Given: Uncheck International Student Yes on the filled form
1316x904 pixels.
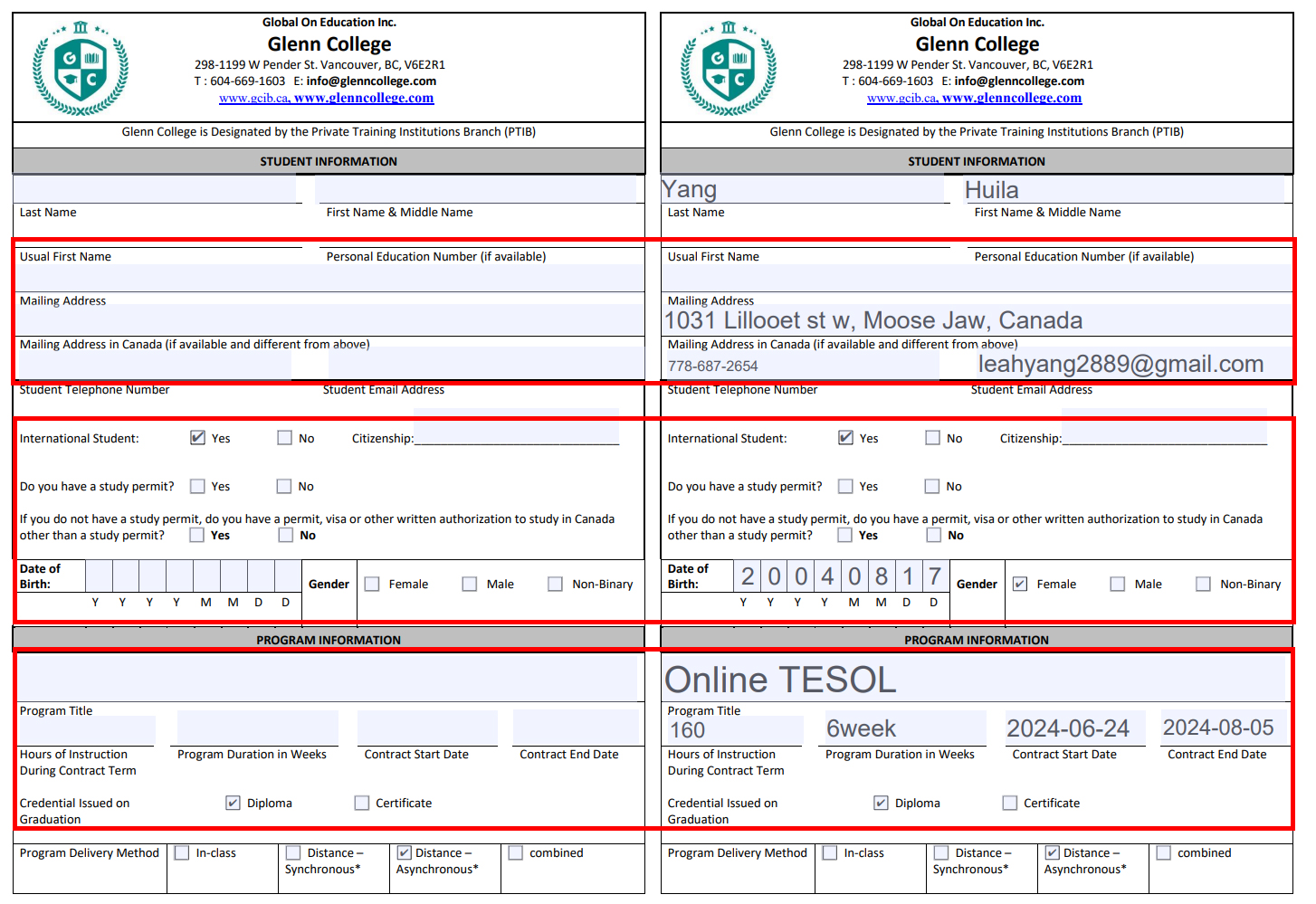Looking at the screenshot, I should [845, 438].
